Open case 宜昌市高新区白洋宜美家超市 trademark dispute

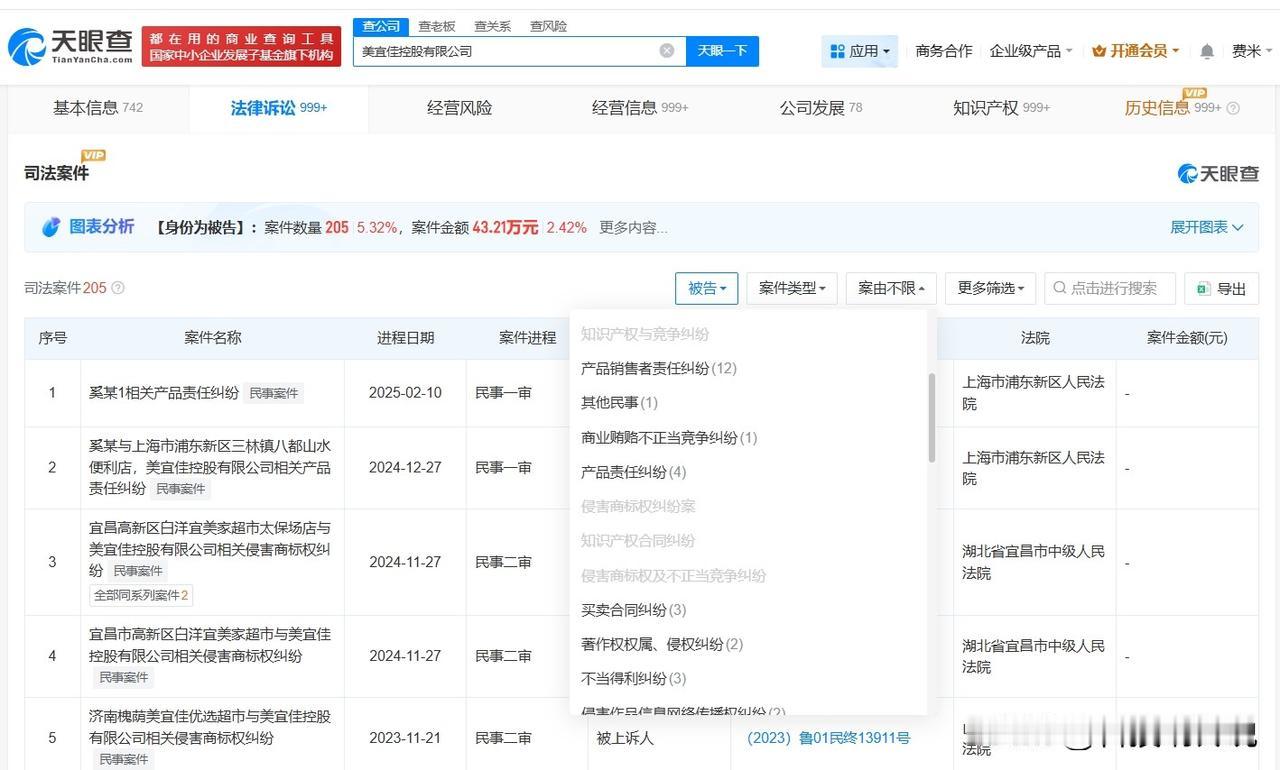(x=210, y=645)
